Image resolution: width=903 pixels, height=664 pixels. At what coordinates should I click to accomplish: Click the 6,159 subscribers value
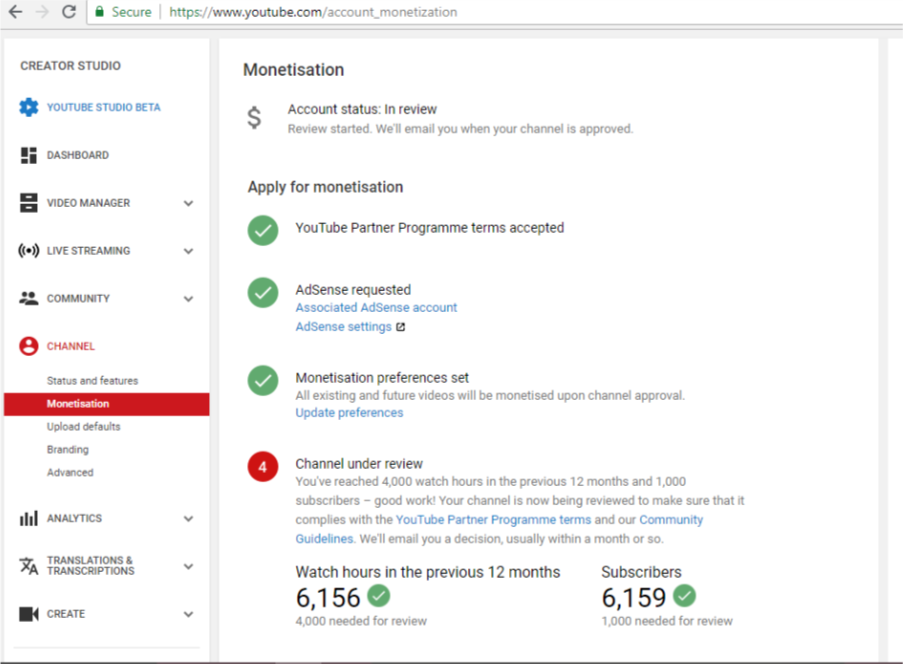point(634,598)
